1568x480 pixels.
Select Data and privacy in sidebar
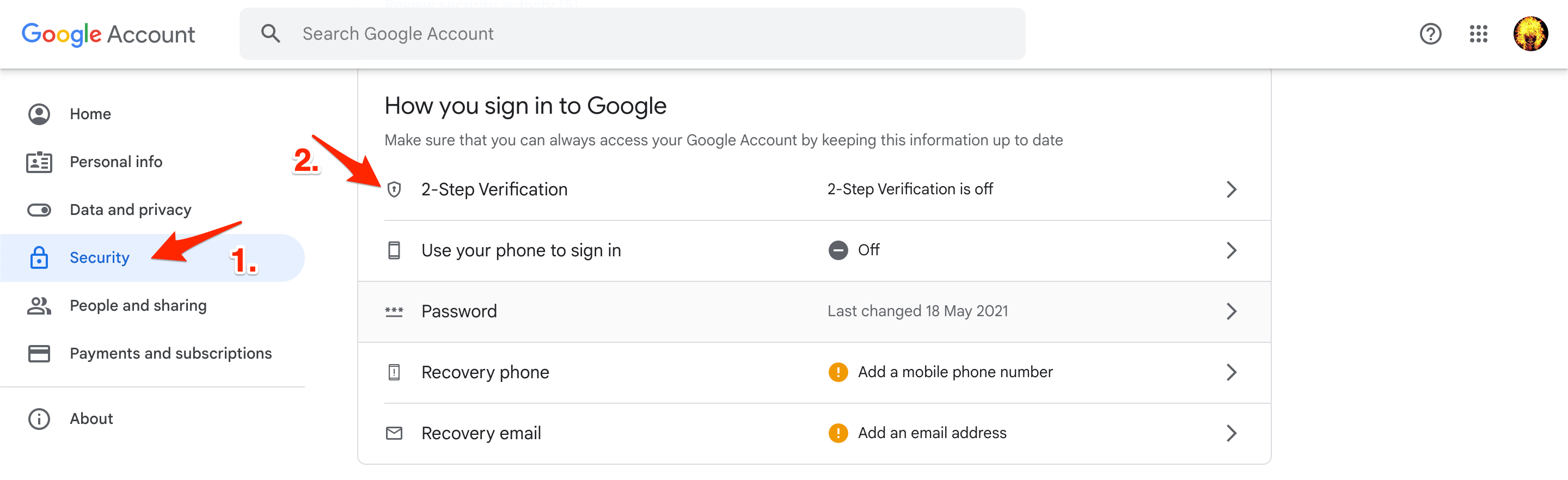coord(152,210)
